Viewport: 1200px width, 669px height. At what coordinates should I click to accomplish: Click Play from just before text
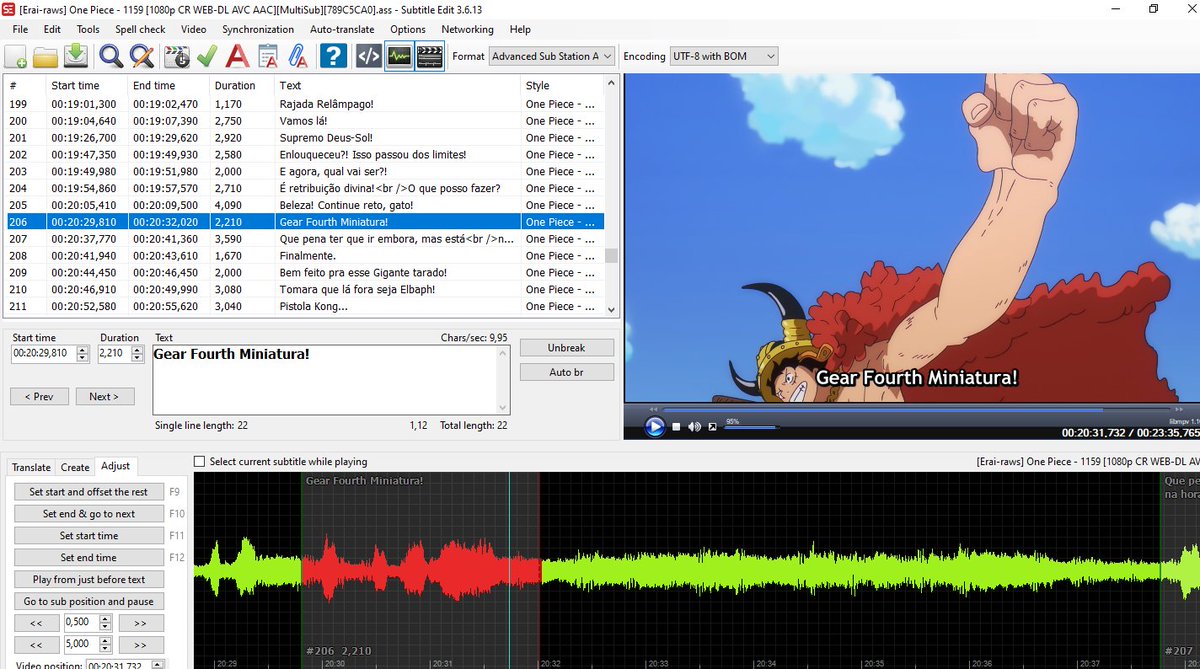pos(88,580)
